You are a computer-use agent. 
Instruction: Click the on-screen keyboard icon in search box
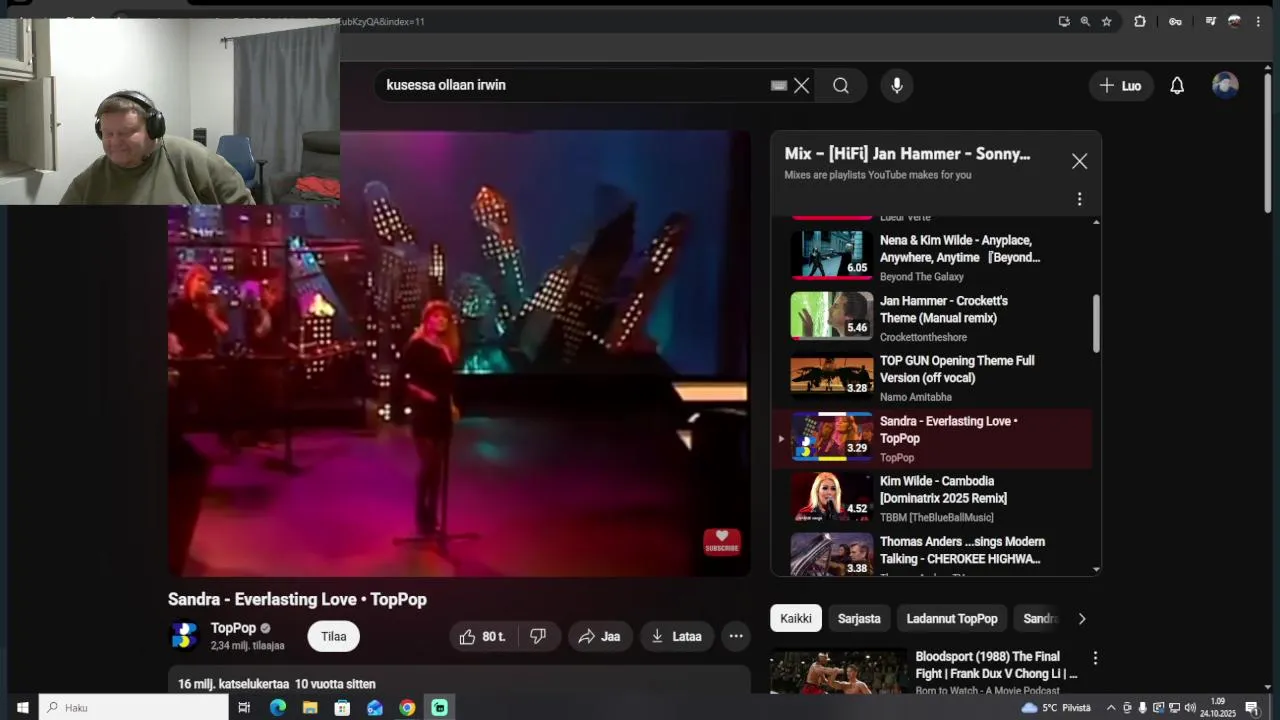779,86
